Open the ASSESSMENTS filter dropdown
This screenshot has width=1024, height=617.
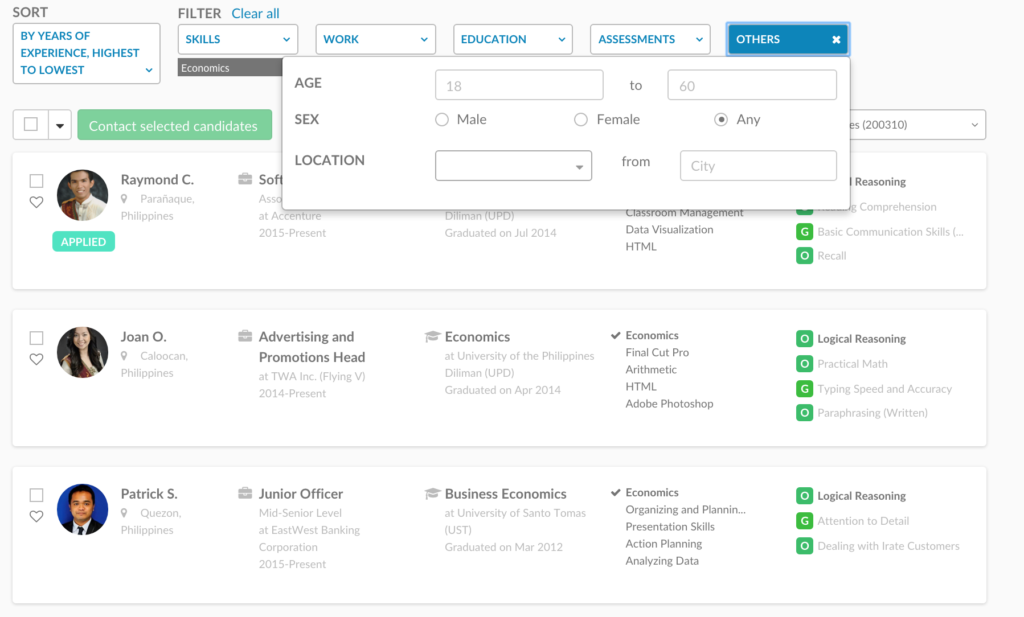[x=650, y=39]
